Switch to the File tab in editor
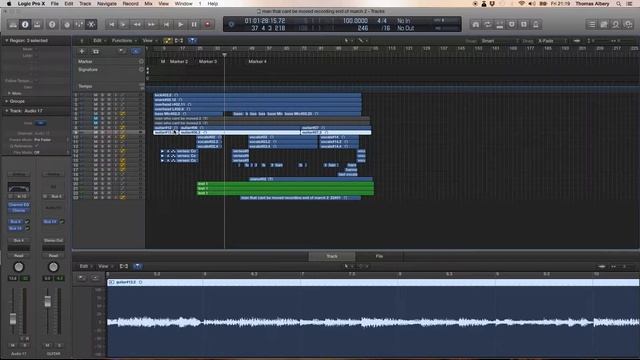 pos(379,256)
